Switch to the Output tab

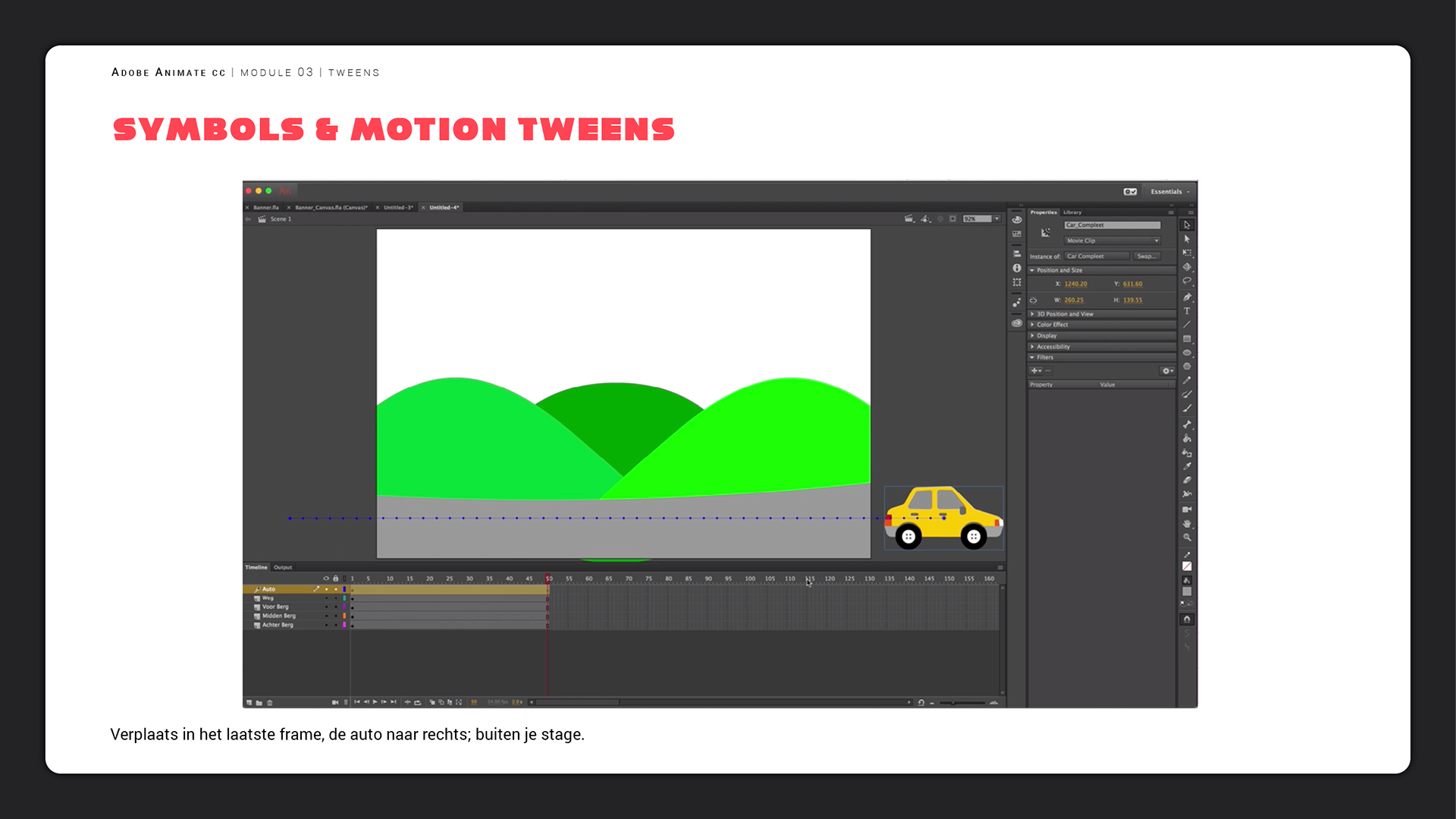[283, 567]
